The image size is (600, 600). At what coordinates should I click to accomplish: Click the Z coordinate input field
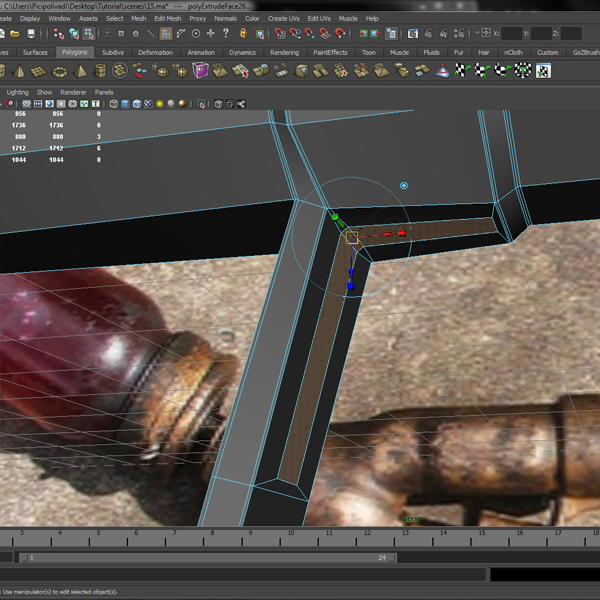[571, 34]
